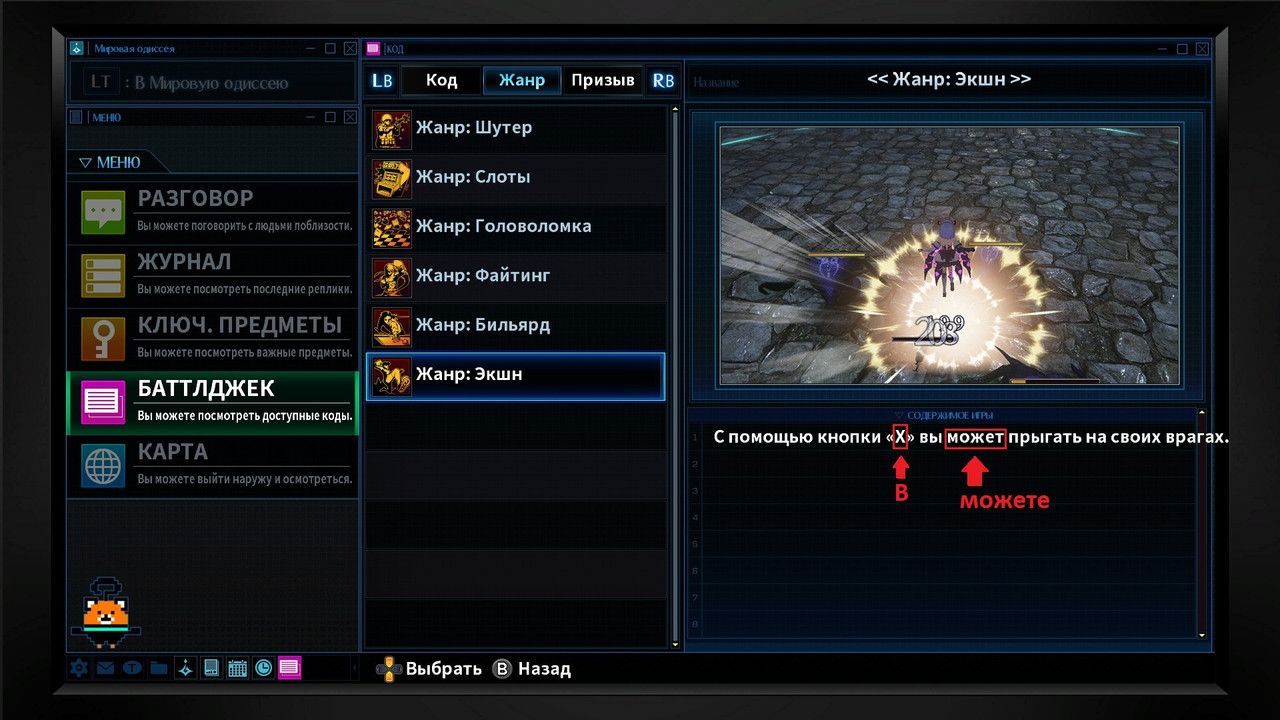Open the РАЗГОВОР menu item

point(212,213)
